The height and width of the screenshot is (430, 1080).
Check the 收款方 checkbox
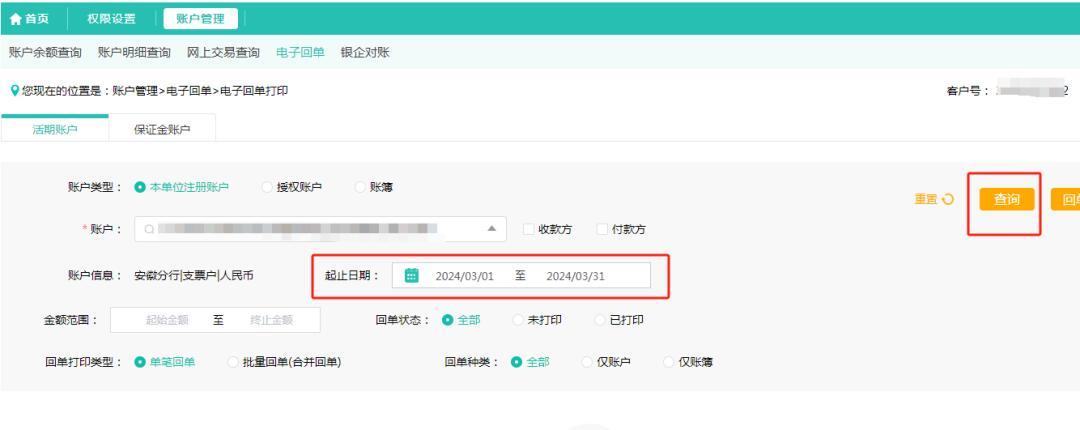[x=528, y=229]
